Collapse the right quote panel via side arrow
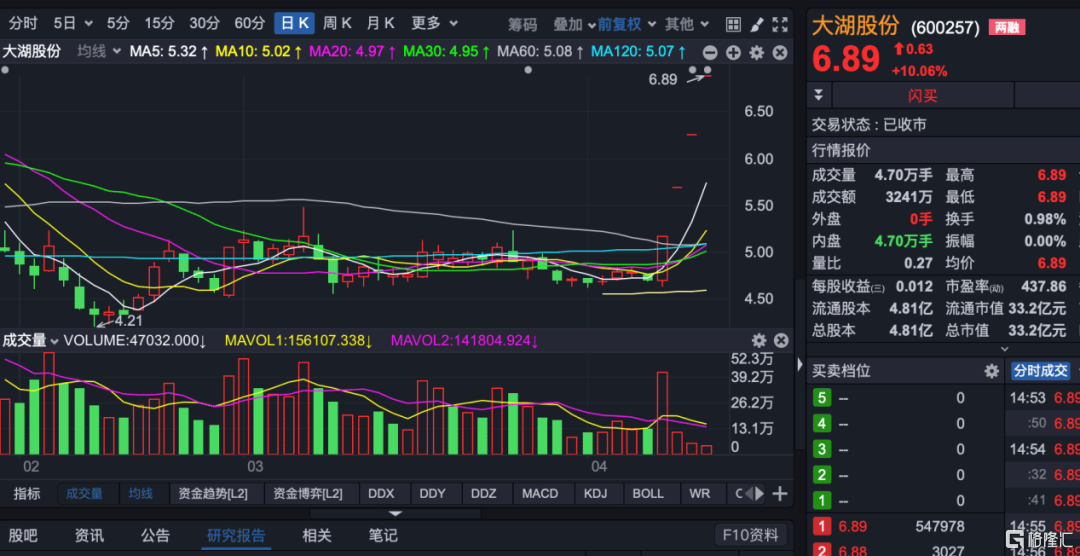Image resolution: width=1080 pixels, height=556 pixels. point(800,364)
